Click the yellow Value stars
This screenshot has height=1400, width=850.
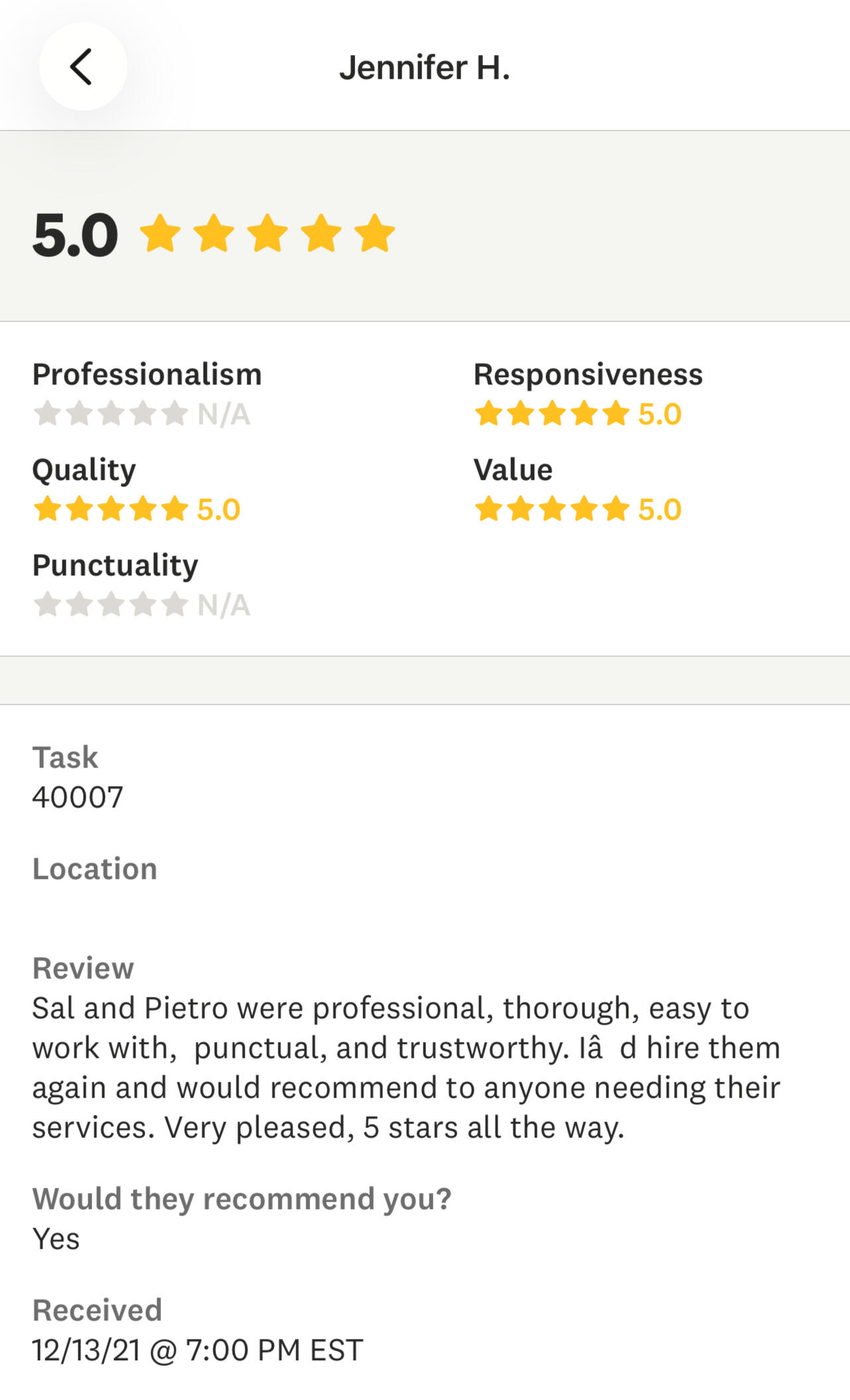(x=551, y=509)
